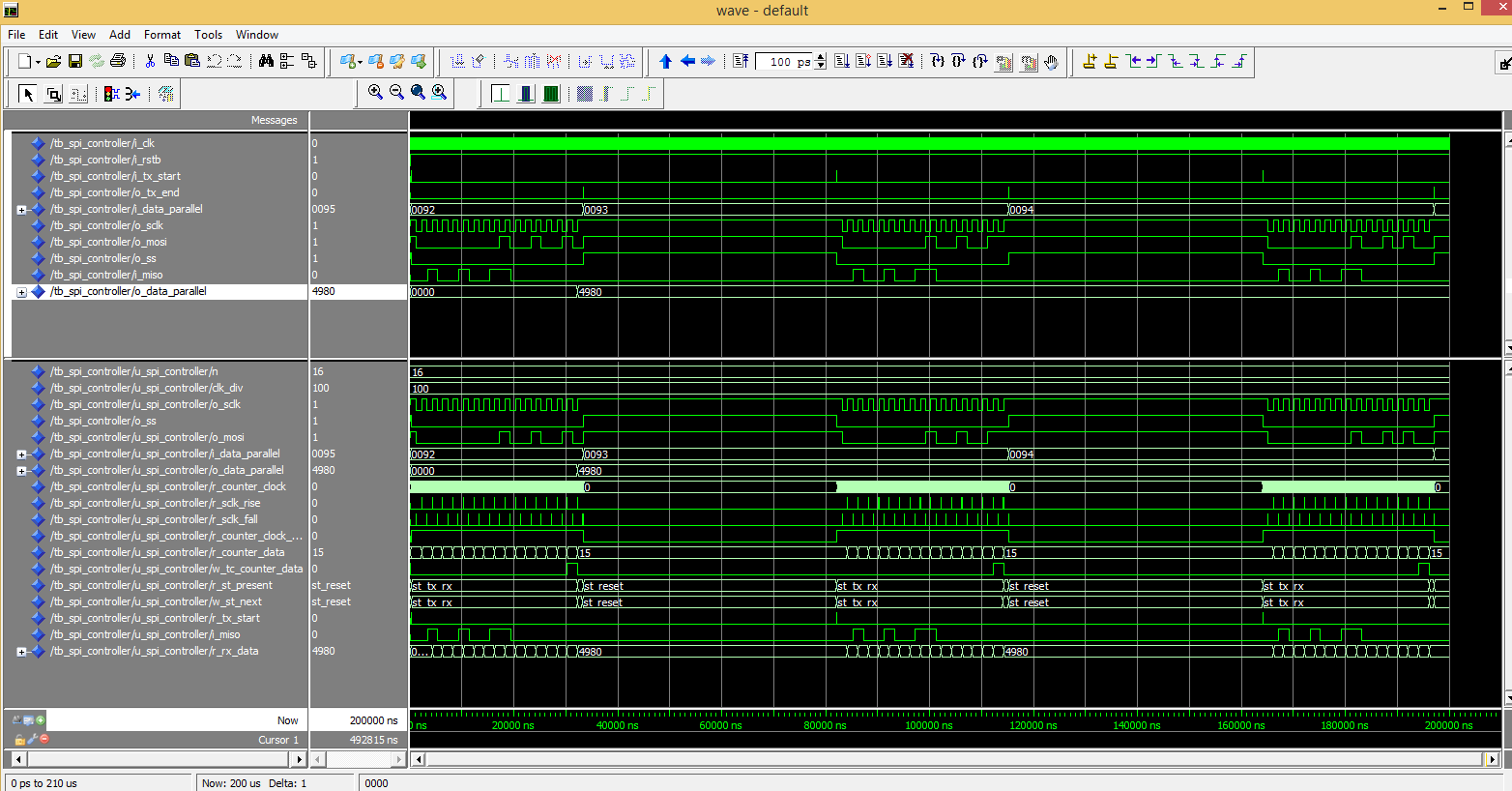This screenshot has height=791, width=1512.
Task: Click the 100 ps run length field
Action: click(786, 61)
